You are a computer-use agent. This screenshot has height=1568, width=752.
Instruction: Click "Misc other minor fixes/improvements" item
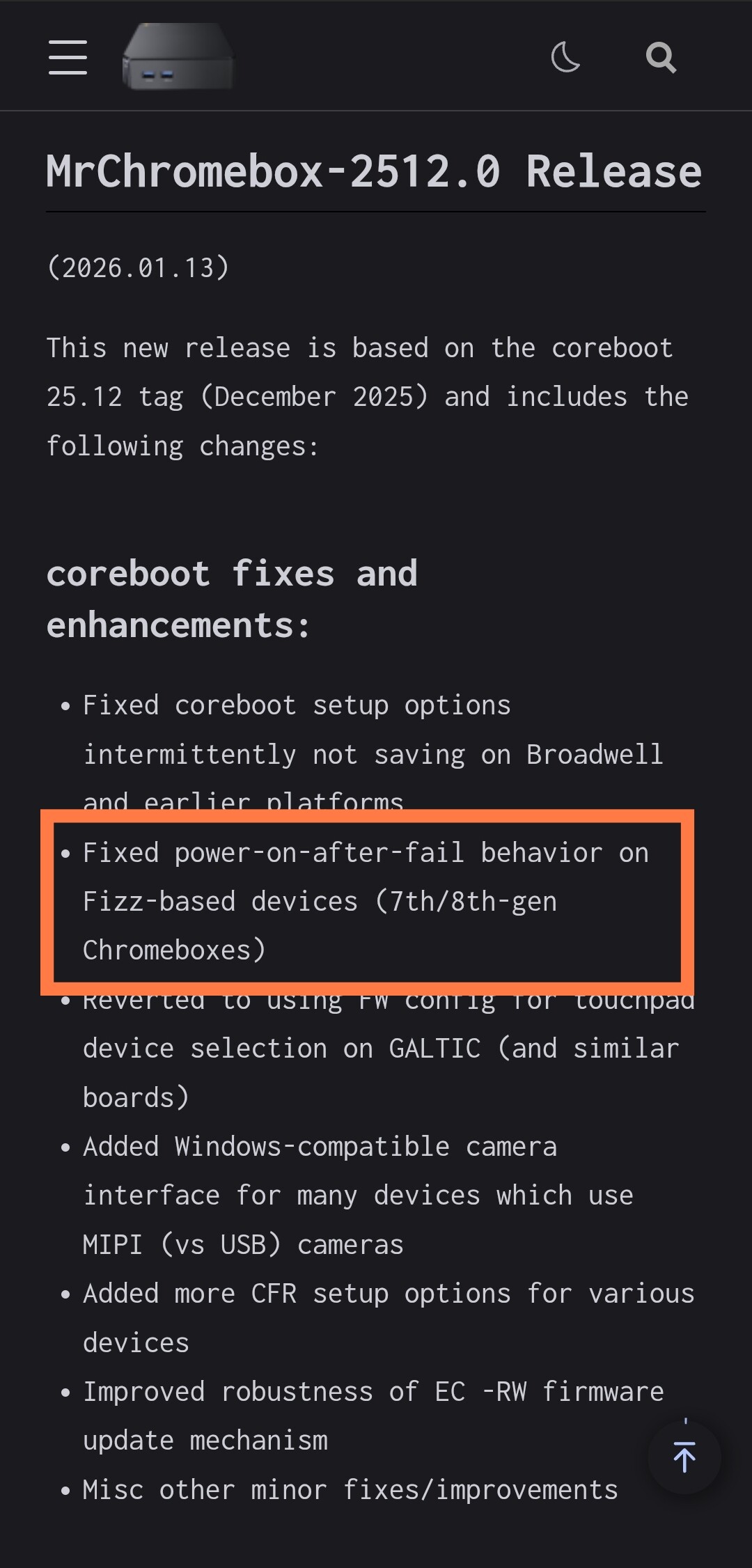pos(350,1490)
